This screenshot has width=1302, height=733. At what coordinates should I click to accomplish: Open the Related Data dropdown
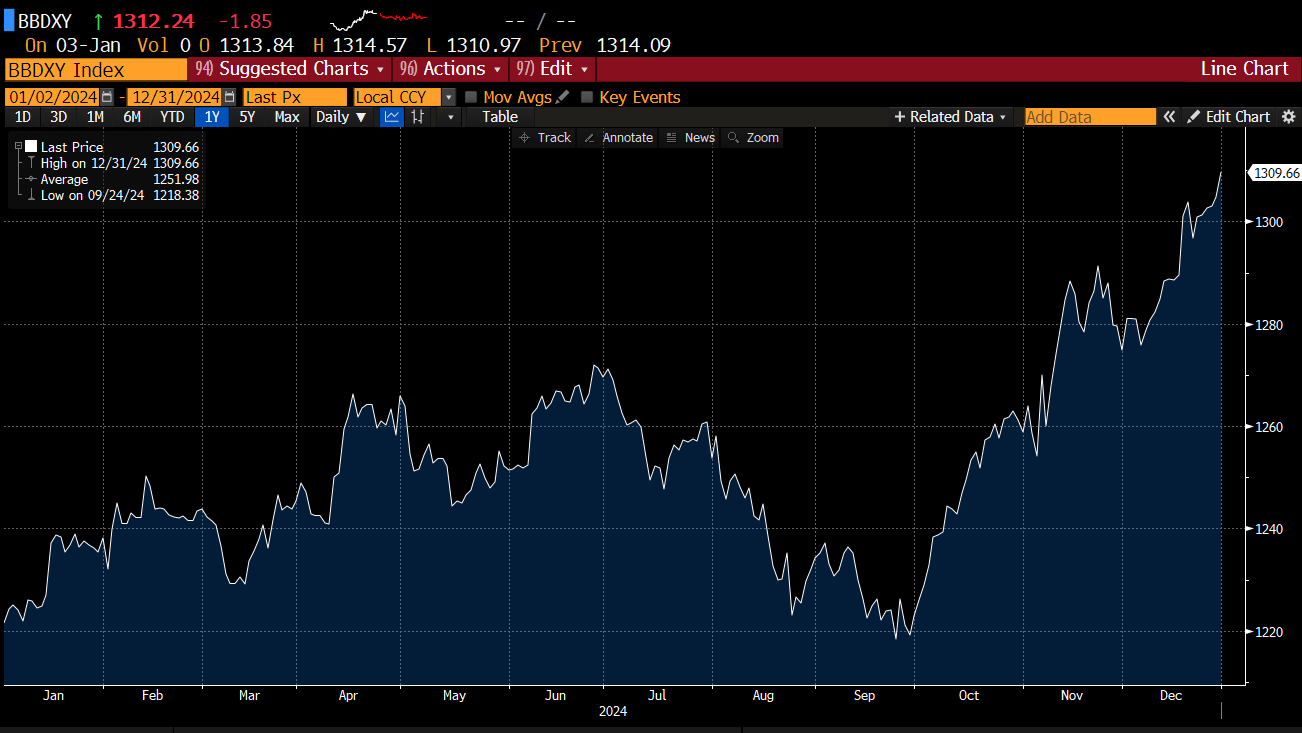point(950,117)
